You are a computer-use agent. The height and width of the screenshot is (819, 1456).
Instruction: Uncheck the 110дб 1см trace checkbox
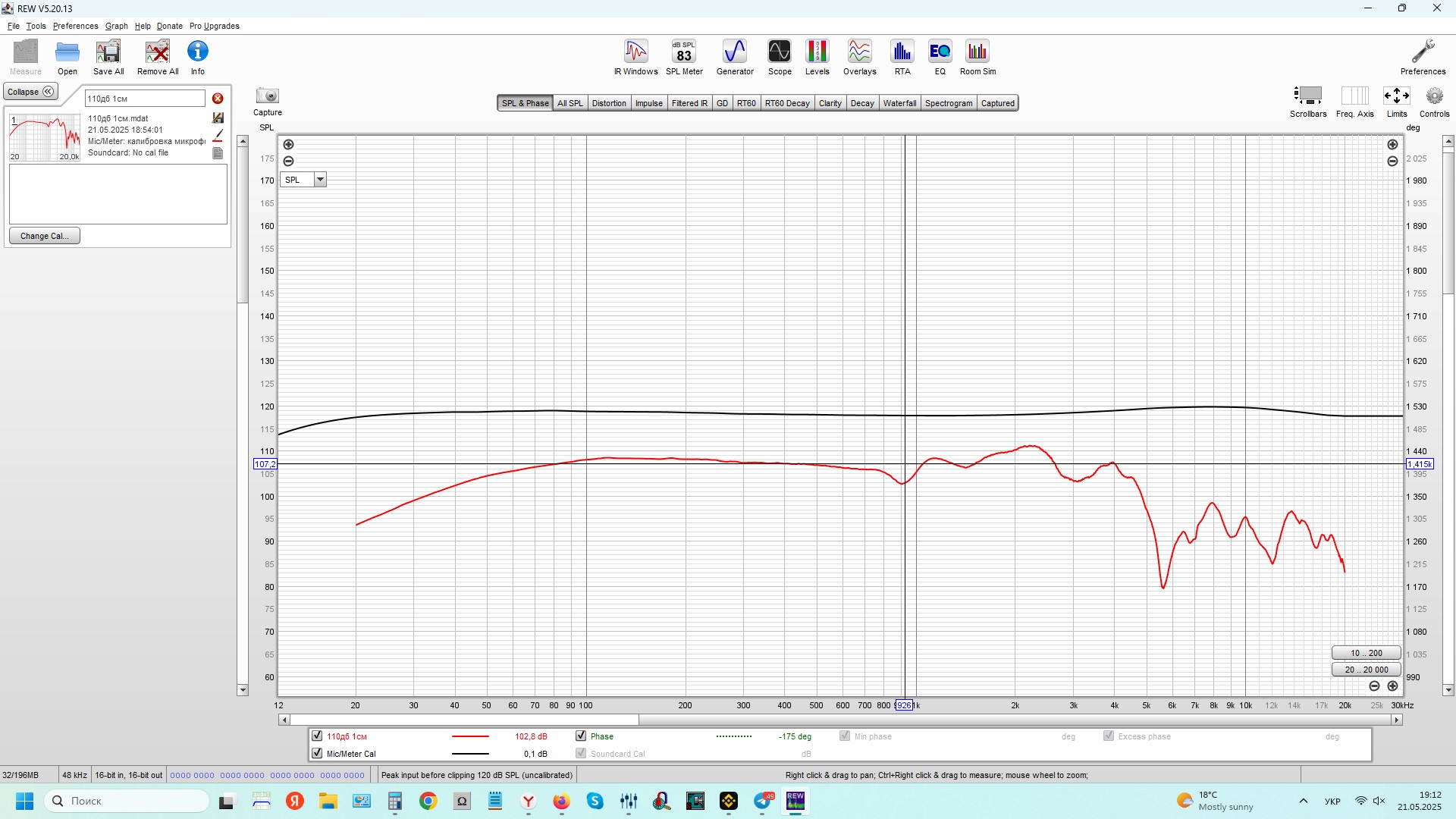[x=317, y=736]
